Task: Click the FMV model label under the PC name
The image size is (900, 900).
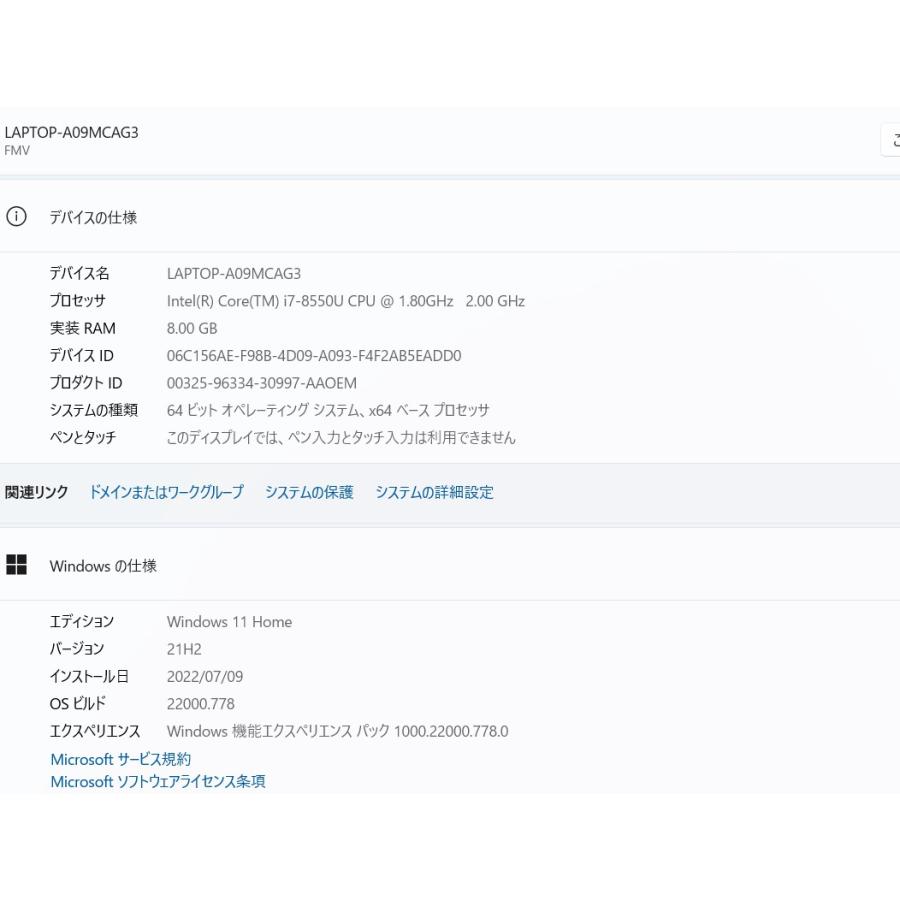Action: click(17, 151)
